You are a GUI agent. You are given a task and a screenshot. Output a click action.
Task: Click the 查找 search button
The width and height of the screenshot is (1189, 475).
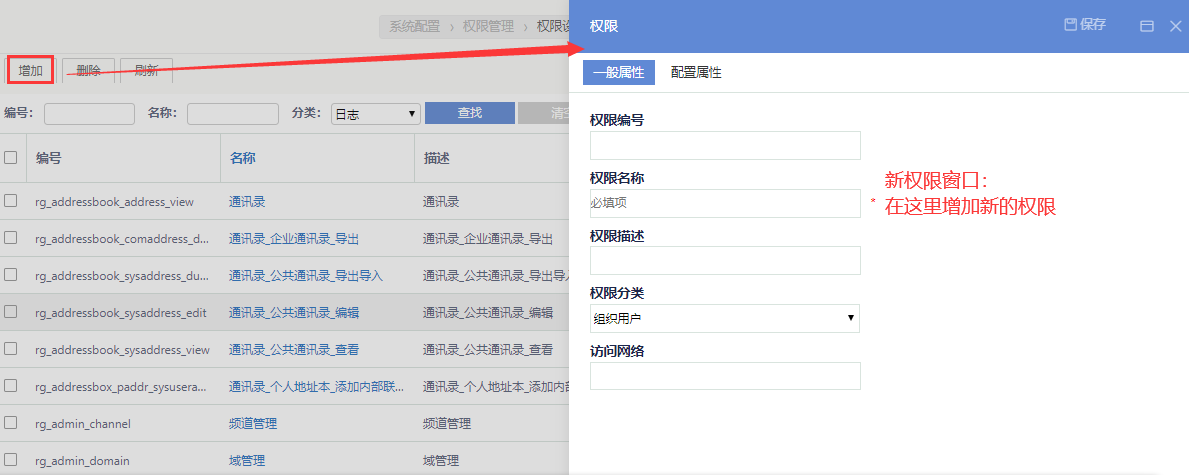(469, 113)
